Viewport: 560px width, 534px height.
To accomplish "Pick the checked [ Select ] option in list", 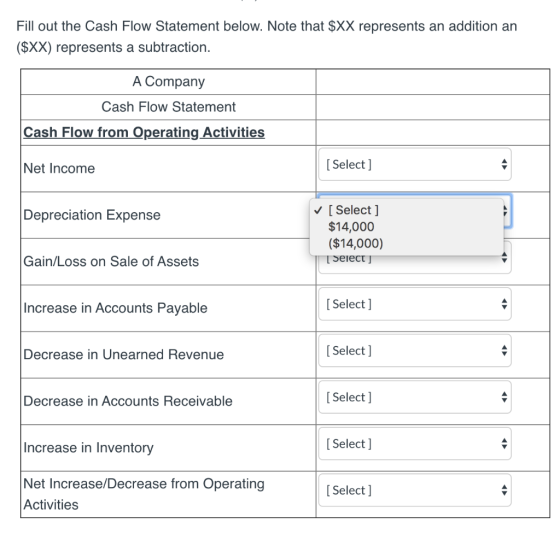I will (x=406, y=210).
